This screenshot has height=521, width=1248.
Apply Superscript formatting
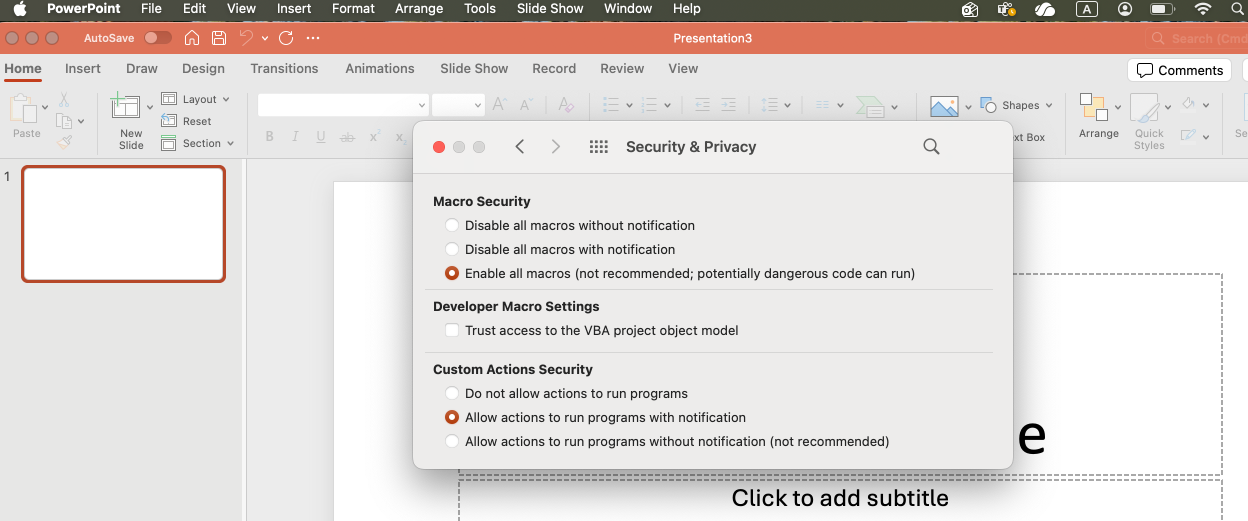pyautogui.click(x=374, y=137)
